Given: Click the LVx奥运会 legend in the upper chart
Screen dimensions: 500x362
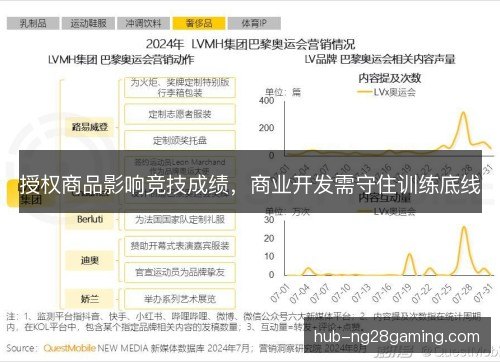Looking at the screenshot, I should click(x=387, y=92).
